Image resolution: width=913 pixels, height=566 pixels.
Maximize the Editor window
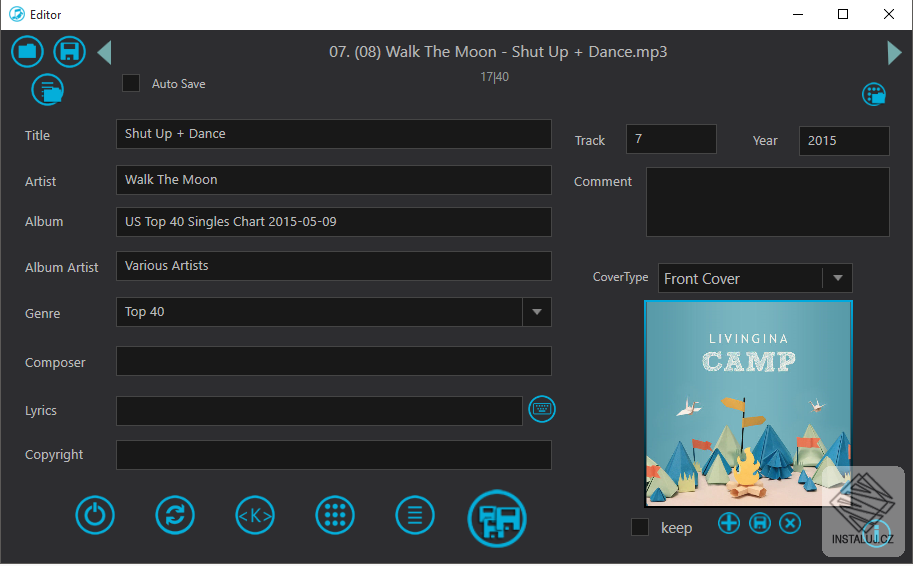pos(843,14)
